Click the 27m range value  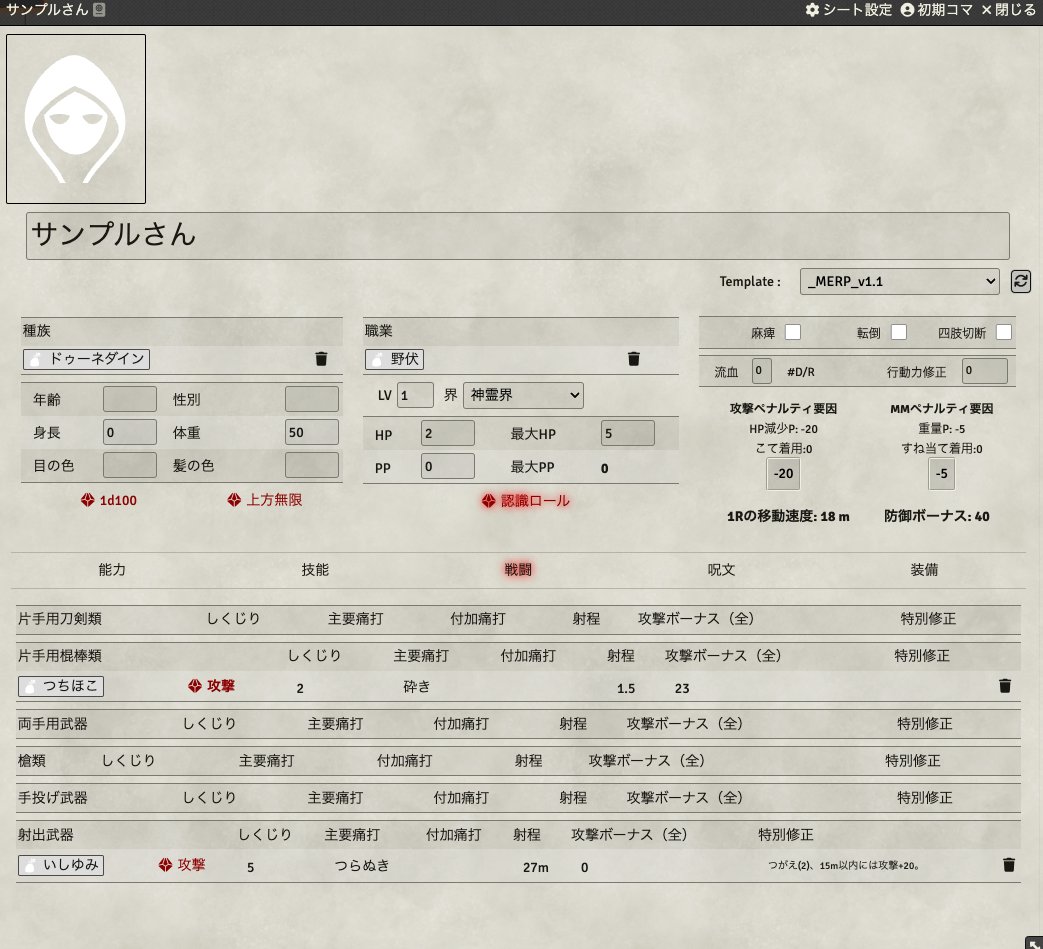[x=535, y=867]
